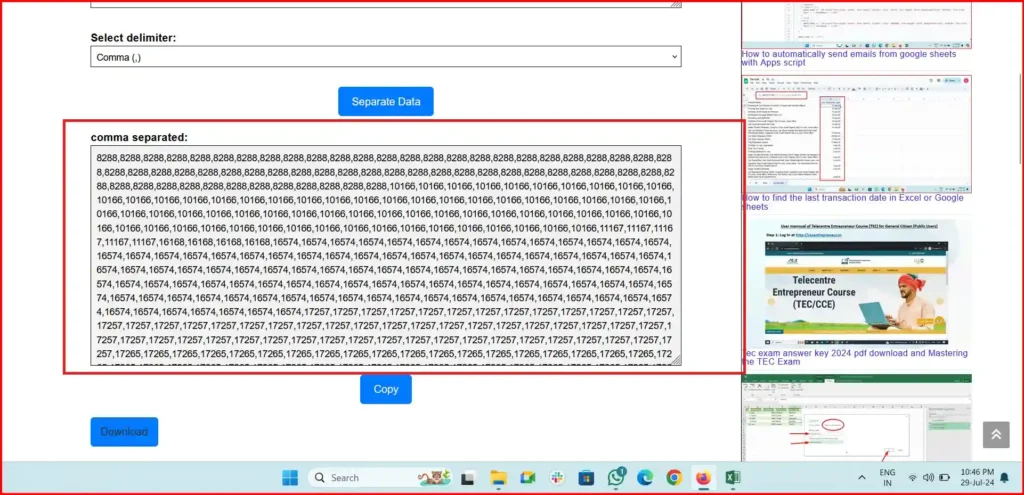
Task: Switch to Firefox in the taskbar
Action: 703,478
